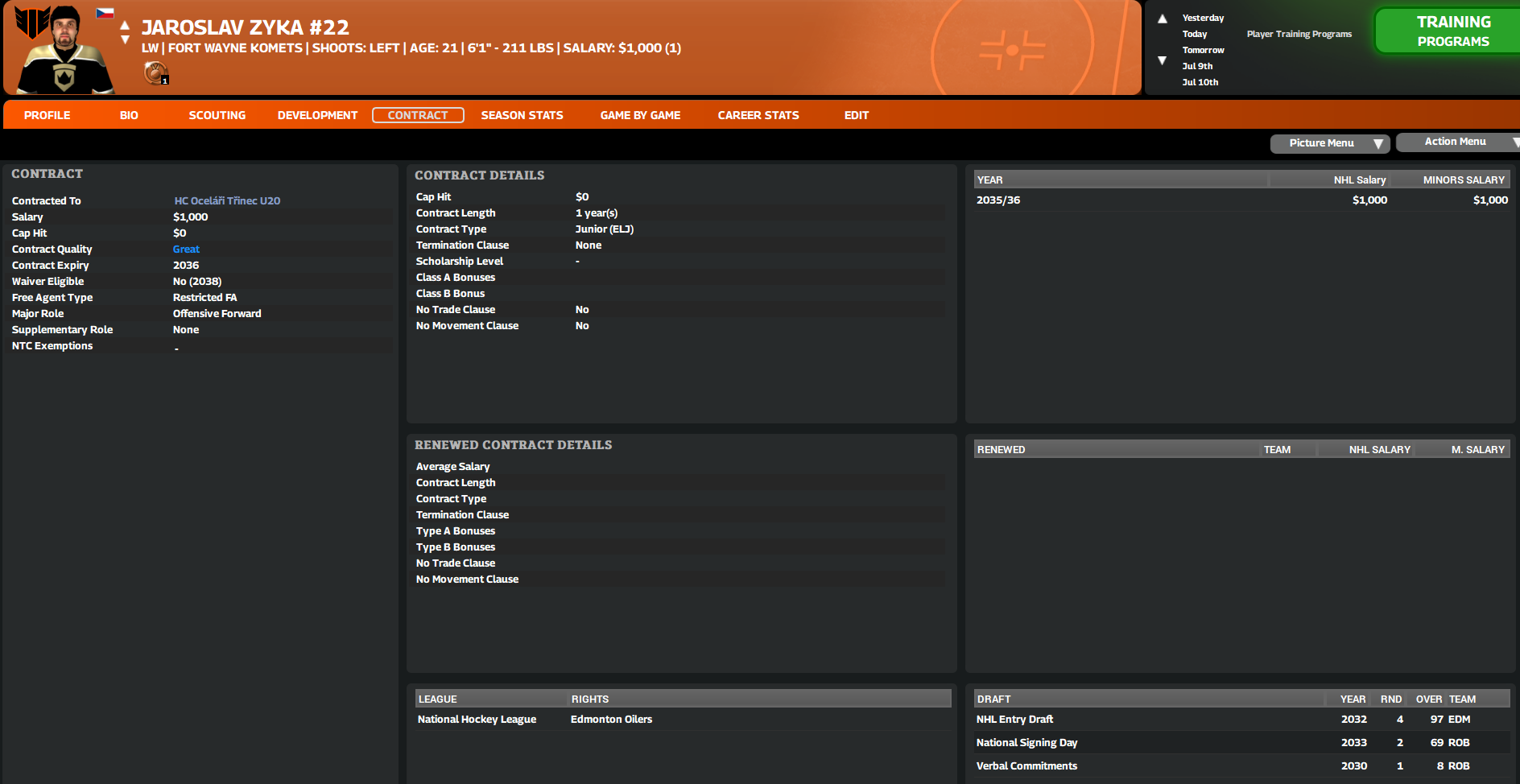Click the Czech flag icon

(105, 13)
